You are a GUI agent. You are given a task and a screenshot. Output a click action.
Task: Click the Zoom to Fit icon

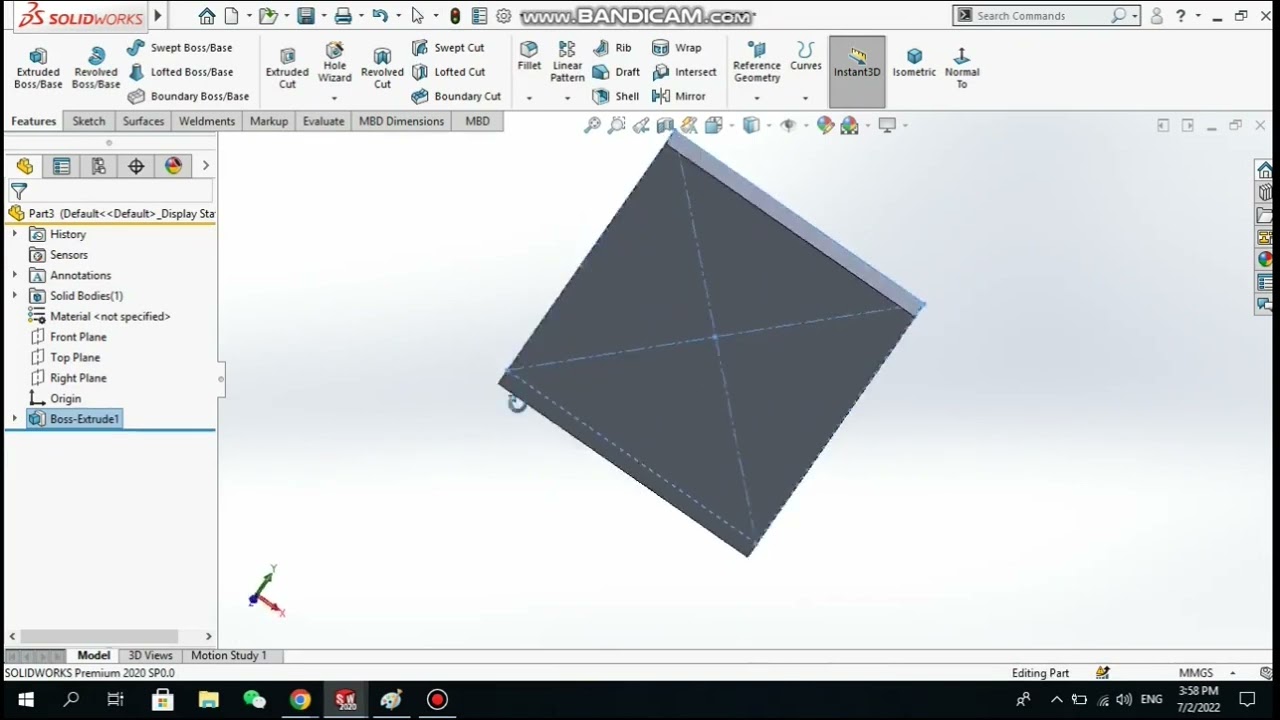click(592, 125)
